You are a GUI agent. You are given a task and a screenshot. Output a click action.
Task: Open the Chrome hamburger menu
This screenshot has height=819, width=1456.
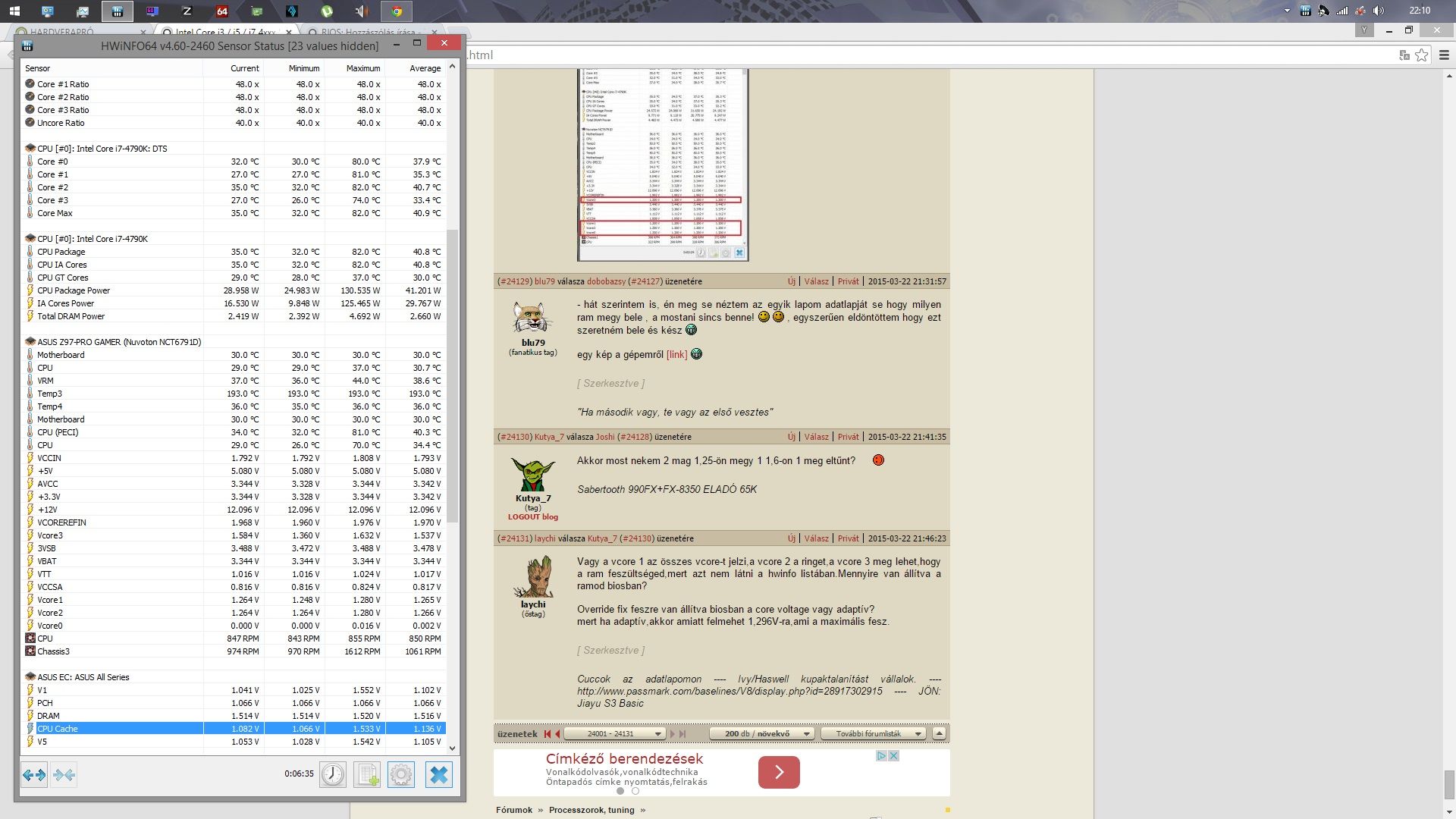[1444, 55]
